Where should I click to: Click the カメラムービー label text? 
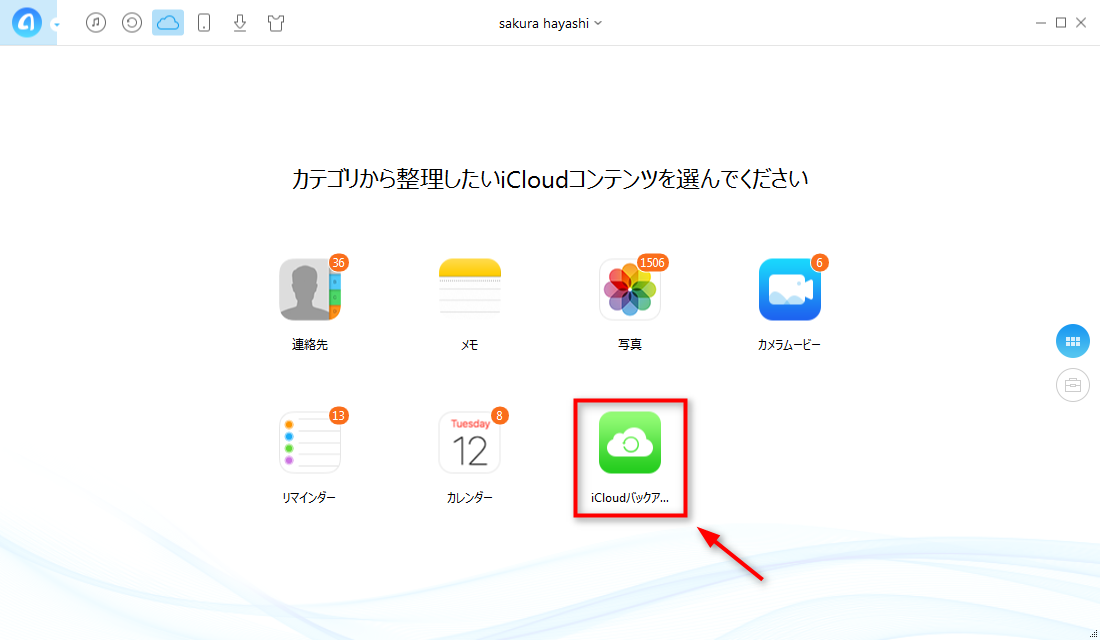[789, 345]
